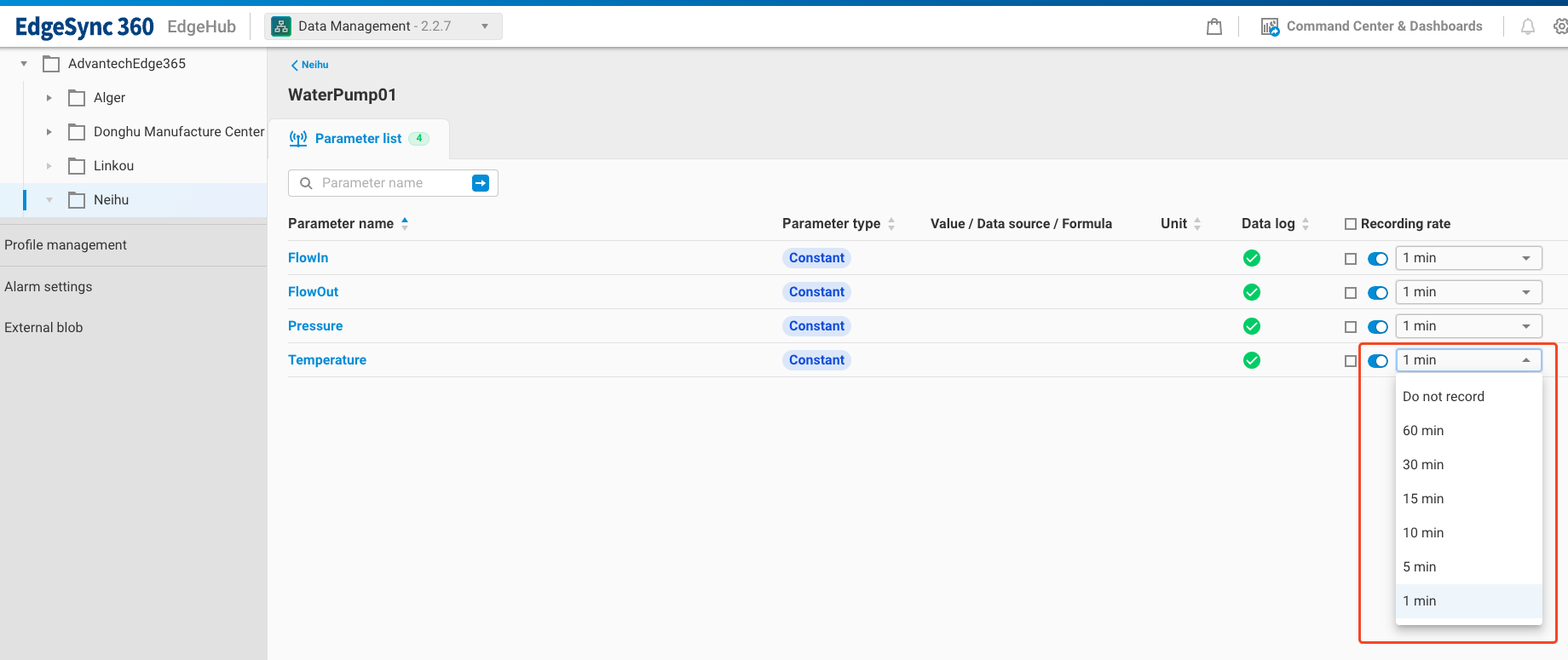Expand the Linkou tree node arrow
The height and width of the screenshot is (660, 1568).
click(49, 166)
